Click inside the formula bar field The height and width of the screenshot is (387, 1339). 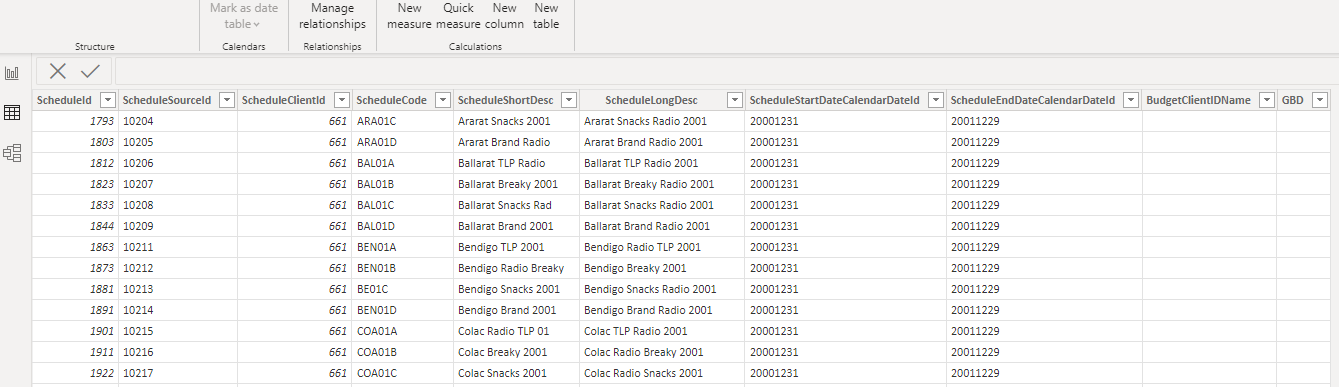pos(726,71)
